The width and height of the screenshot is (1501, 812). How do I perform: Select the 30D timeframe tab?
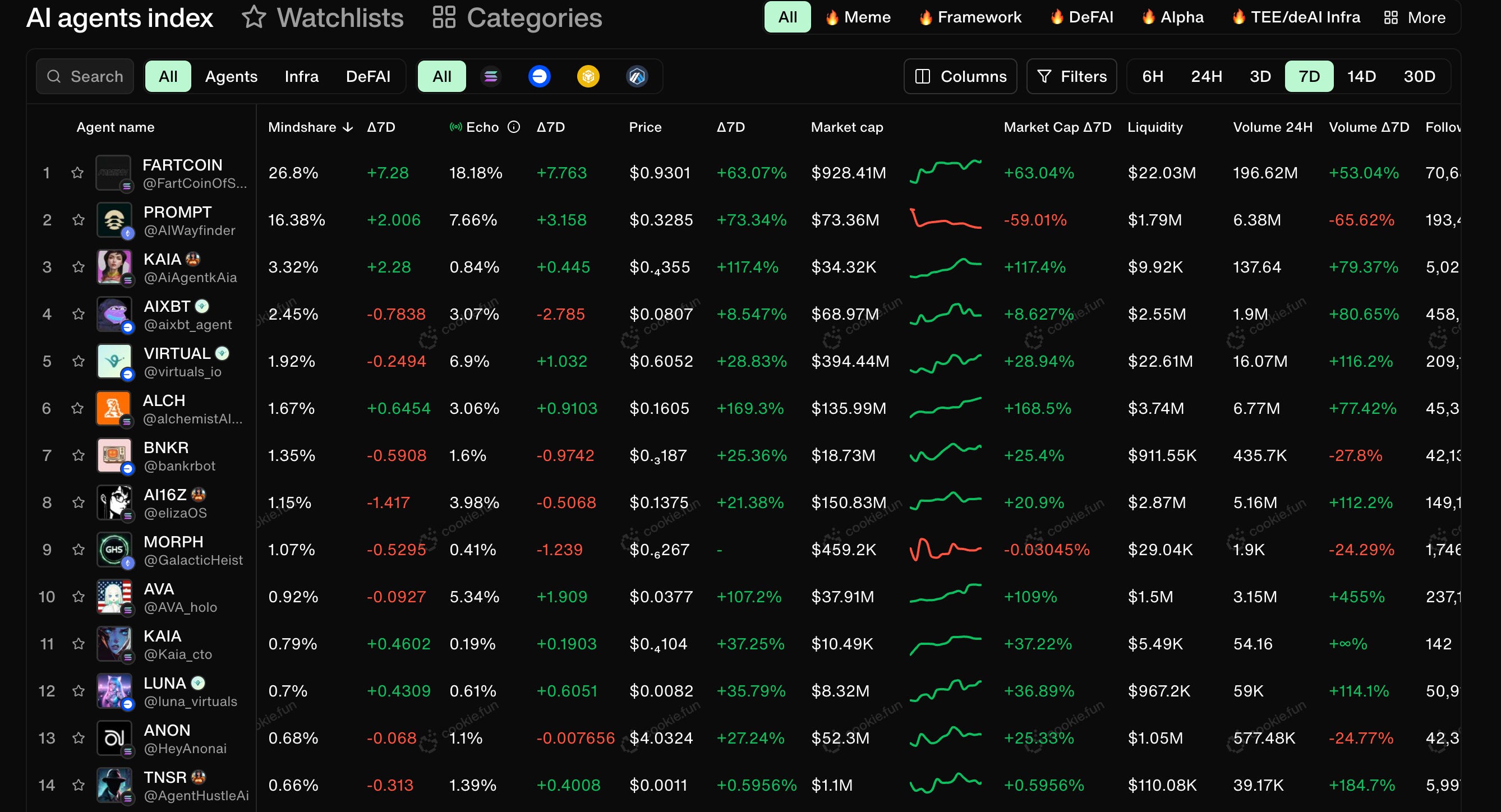(x=1419, y=76)
